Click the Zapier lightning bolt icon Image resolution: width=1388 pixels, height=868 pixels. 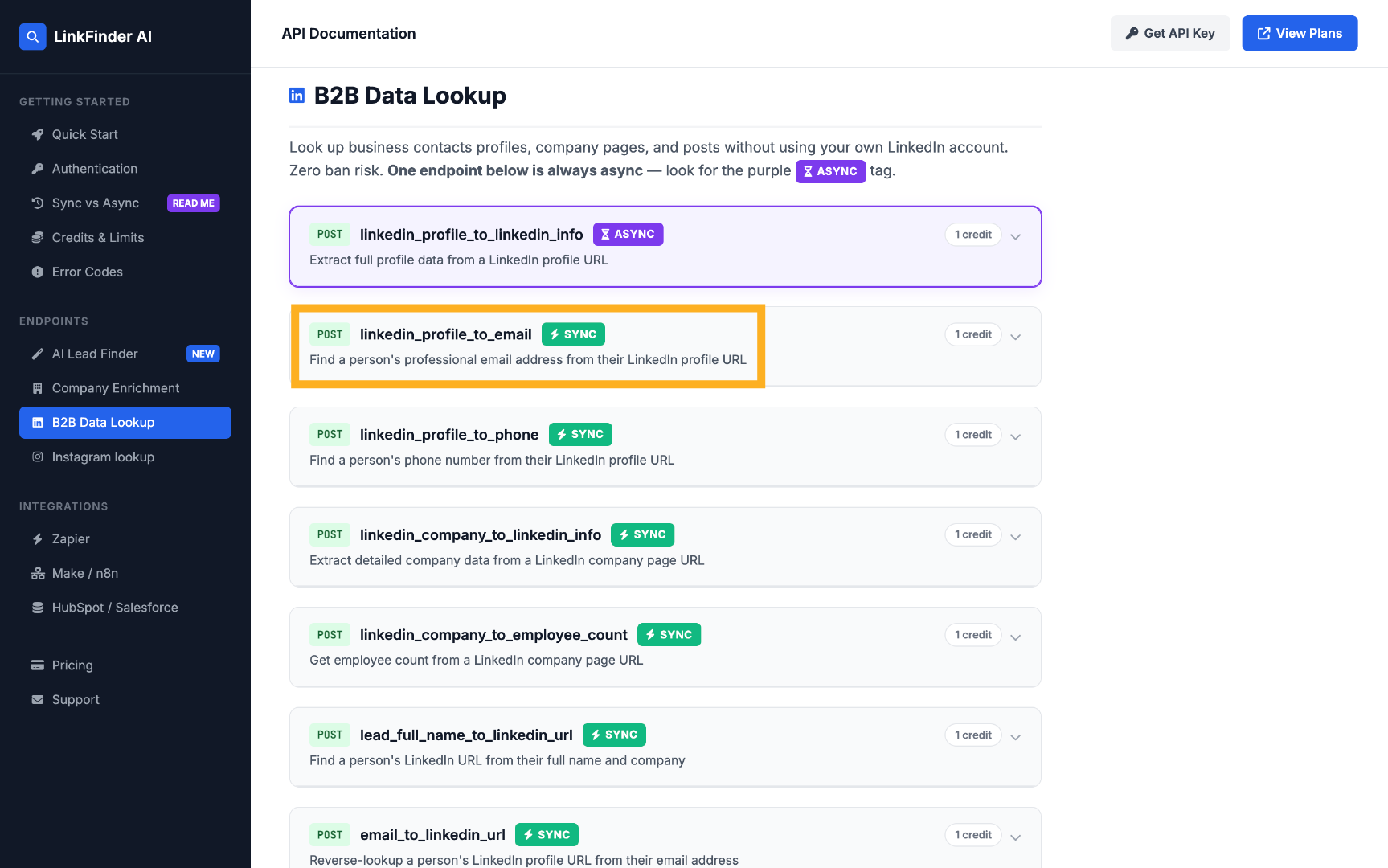pyautogui.click(x=38, y=539)
